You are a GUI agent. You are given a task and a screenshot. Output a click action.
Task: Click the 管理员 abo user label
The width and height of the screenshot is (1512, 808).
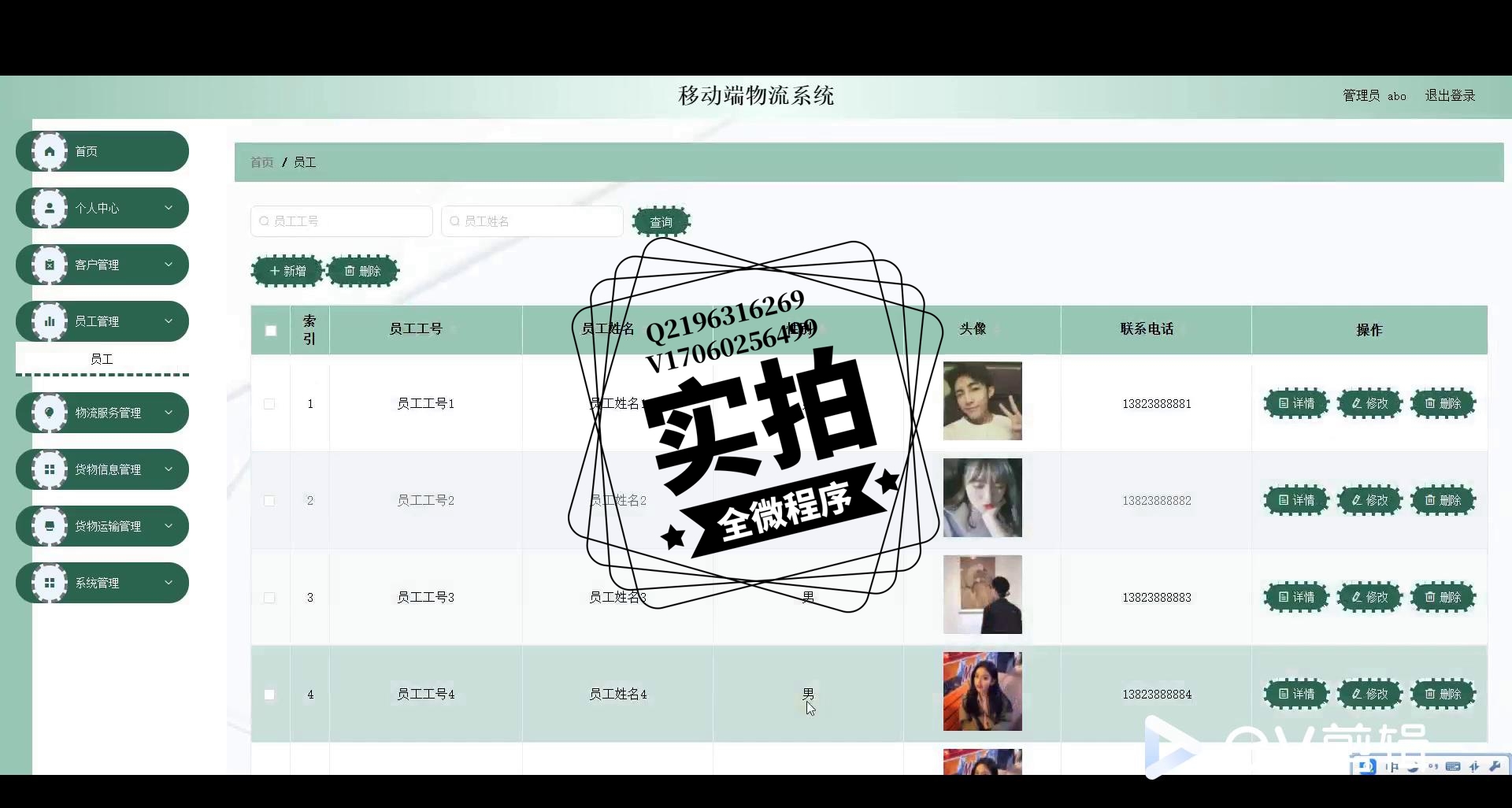tap(1374, 96)
